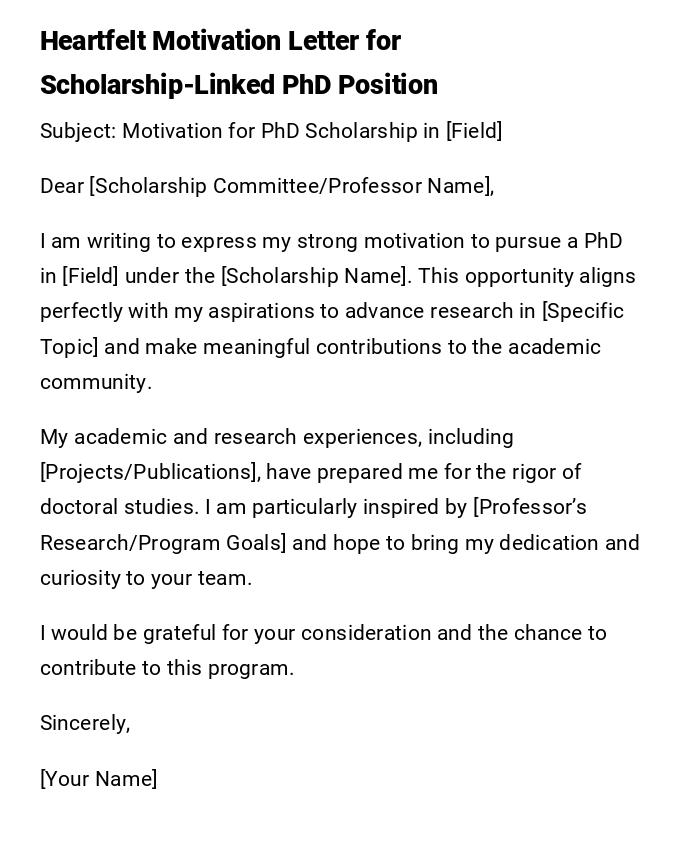The height and width of the screenshot is (841, 700).
Task: Click 'curiosity to your team.' line
Action: [x=146, y=578]
